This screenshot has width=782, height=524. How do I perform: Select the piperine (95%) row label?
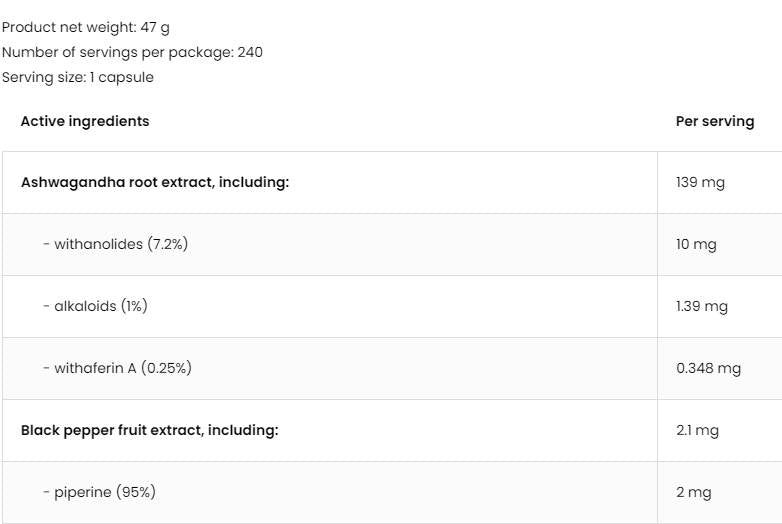pos(99,492)
